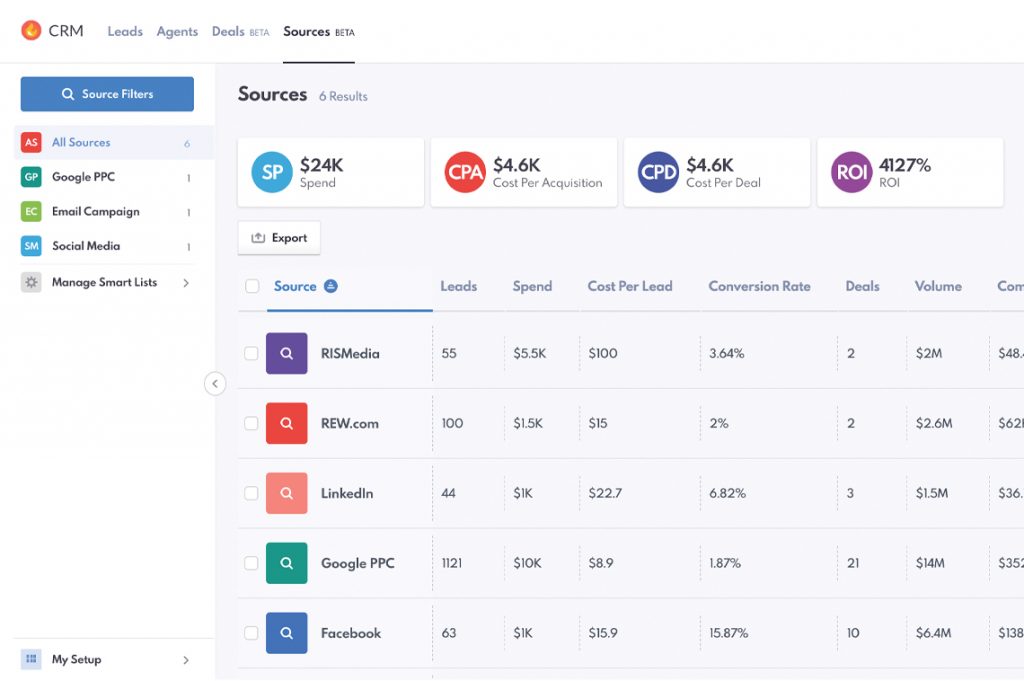Click the purple RISMedia source icon

pos(286,354)
